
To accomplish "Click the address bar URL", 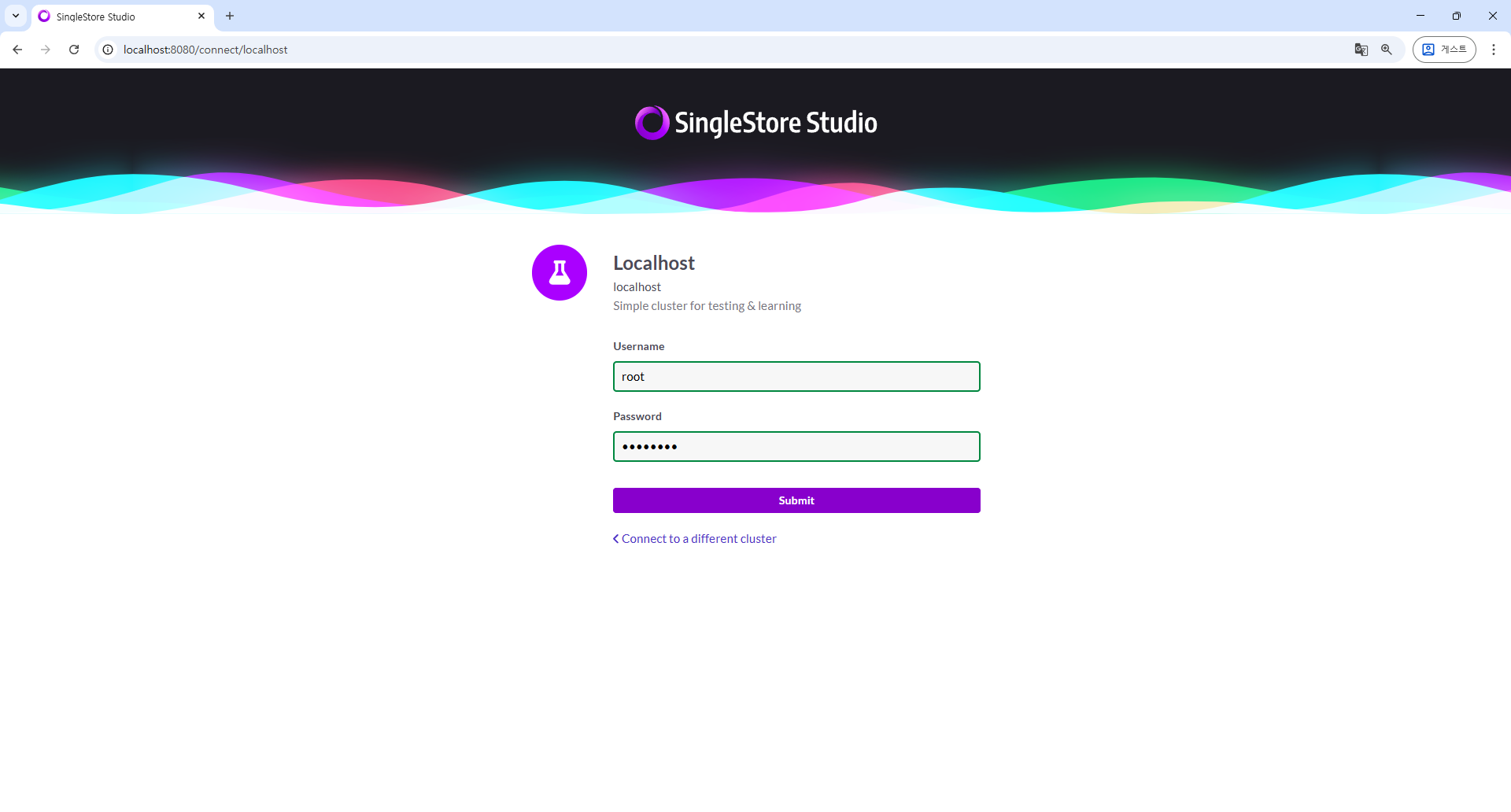I will (205, 50).
